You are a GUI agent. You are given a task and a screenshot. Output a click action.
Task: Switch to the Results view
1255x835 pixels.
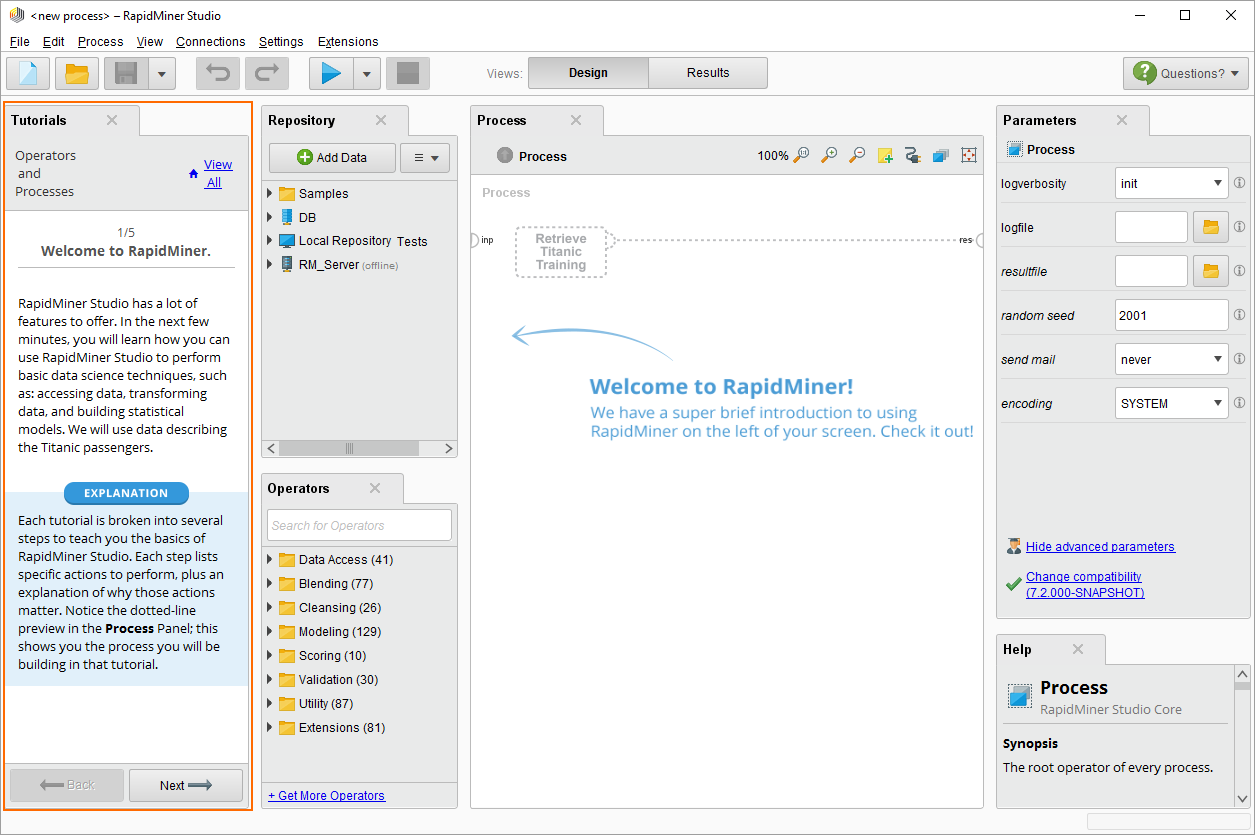click(x=708, y=73)
